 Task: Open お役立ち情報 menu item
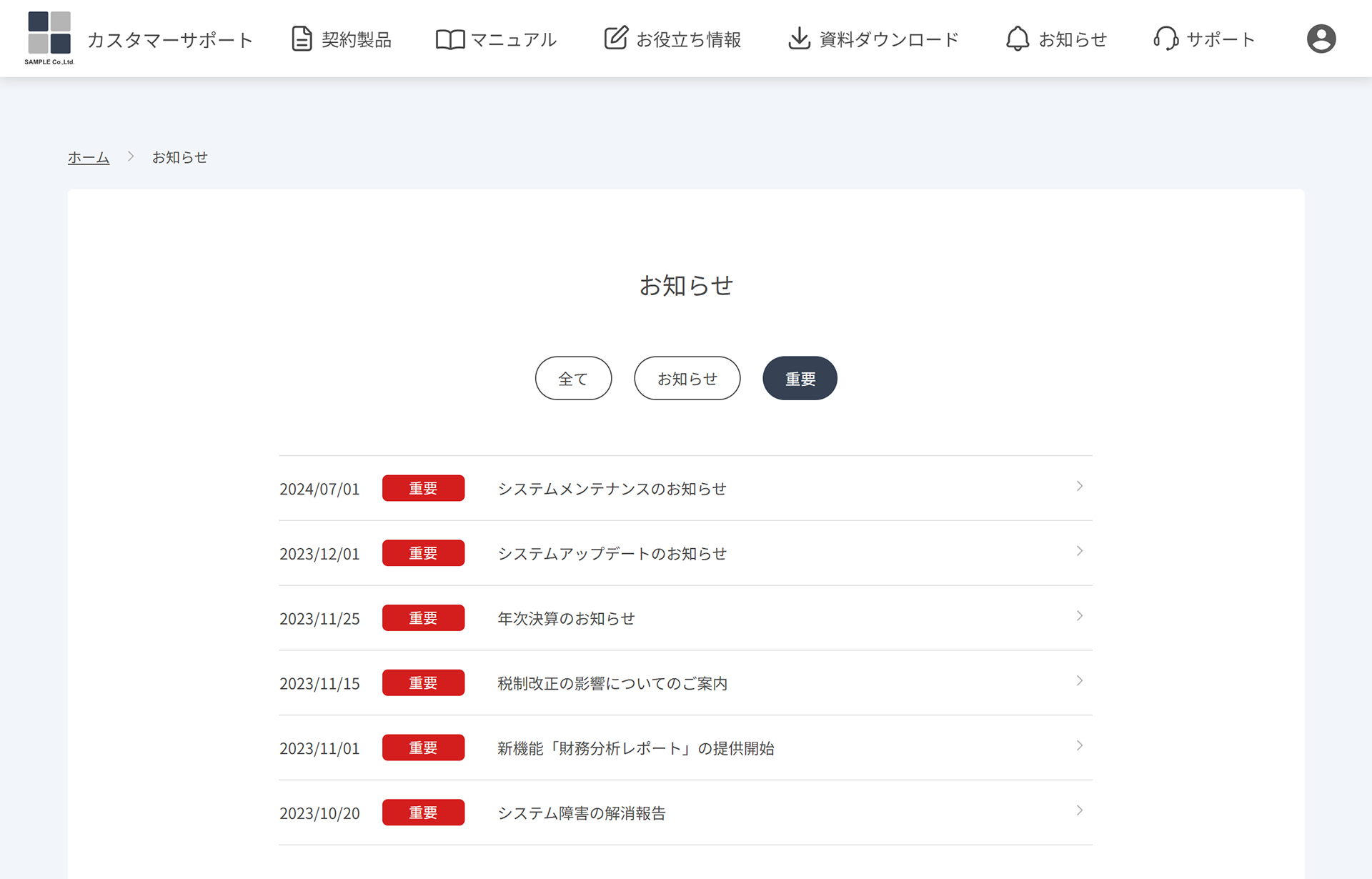tap(672, 39)
